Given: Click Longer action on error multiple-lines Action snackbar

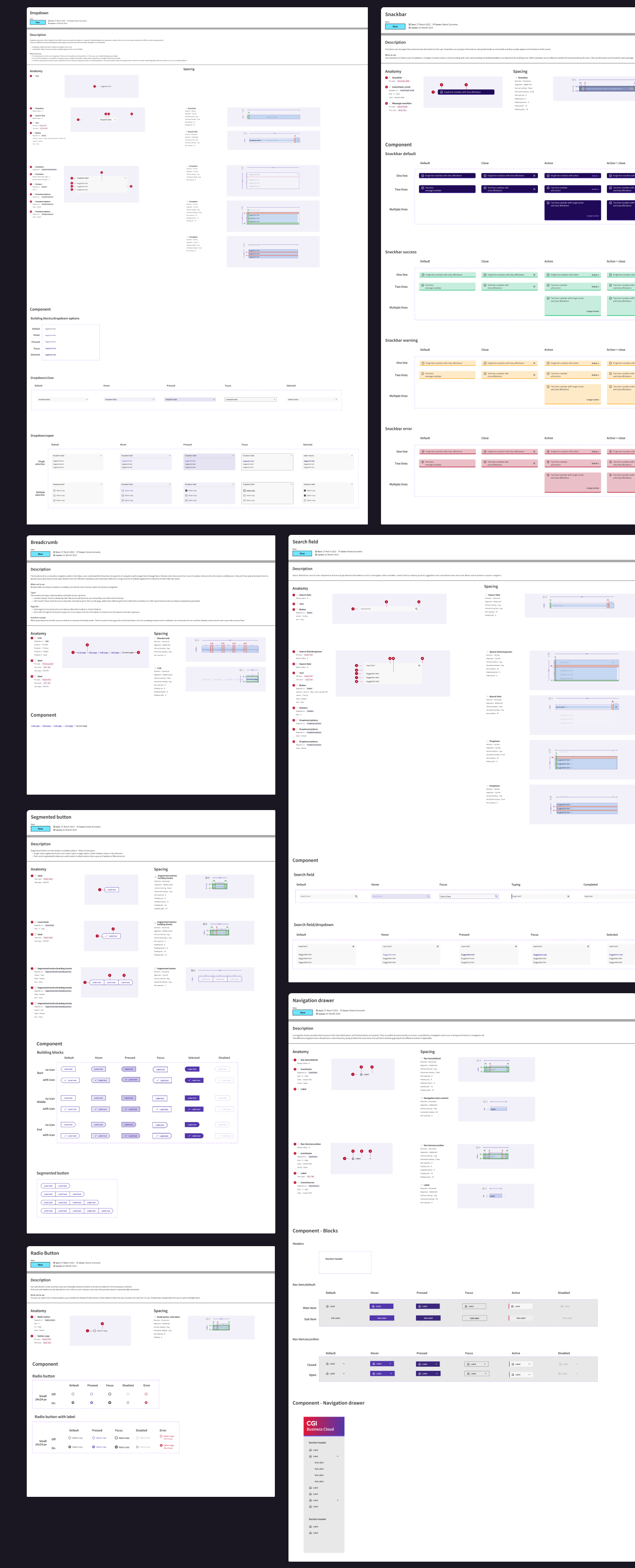Looking at the screenshot, I should click(593, 488).
